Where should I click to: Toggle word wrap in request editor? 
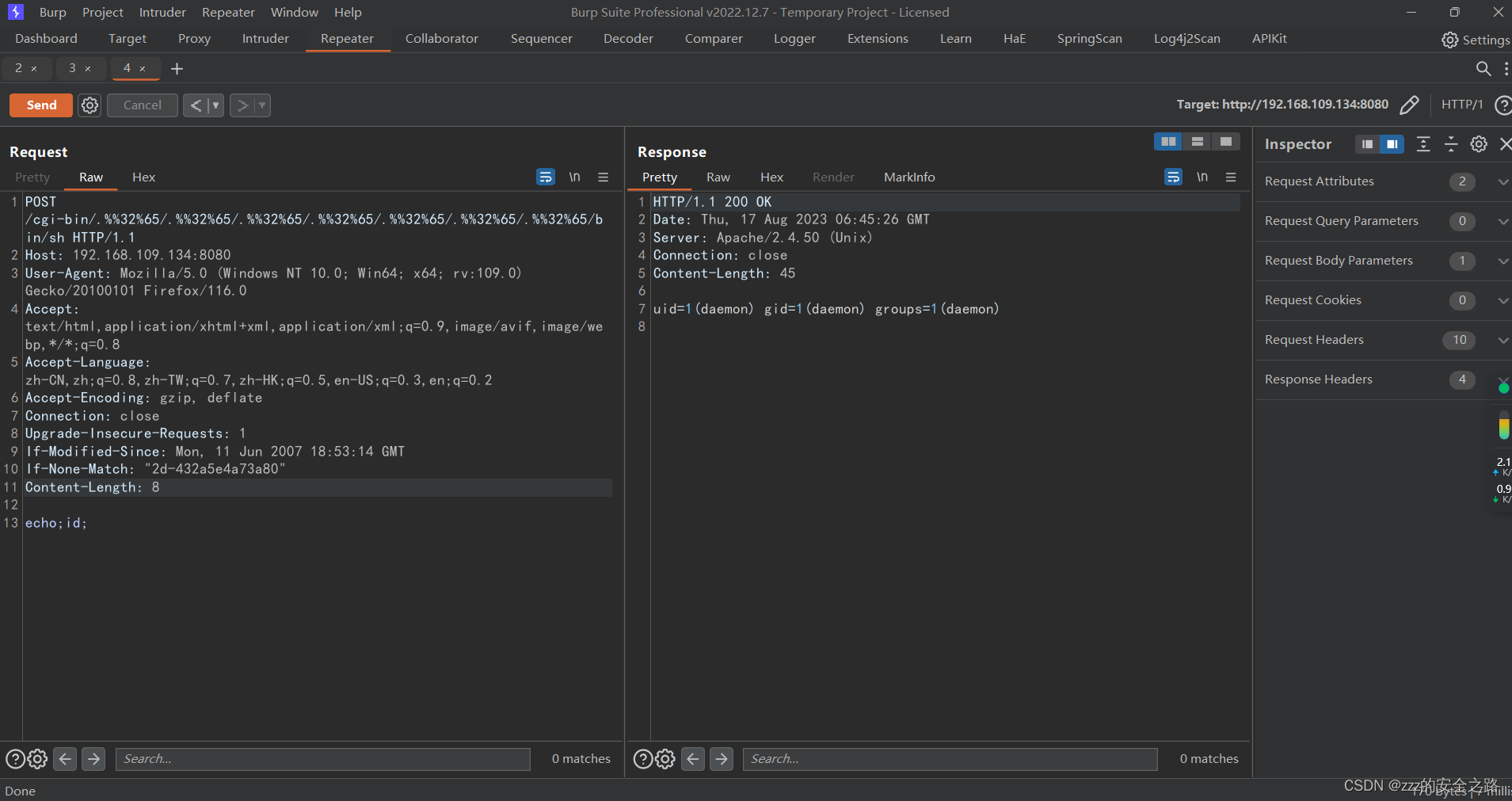pos(546,177)
